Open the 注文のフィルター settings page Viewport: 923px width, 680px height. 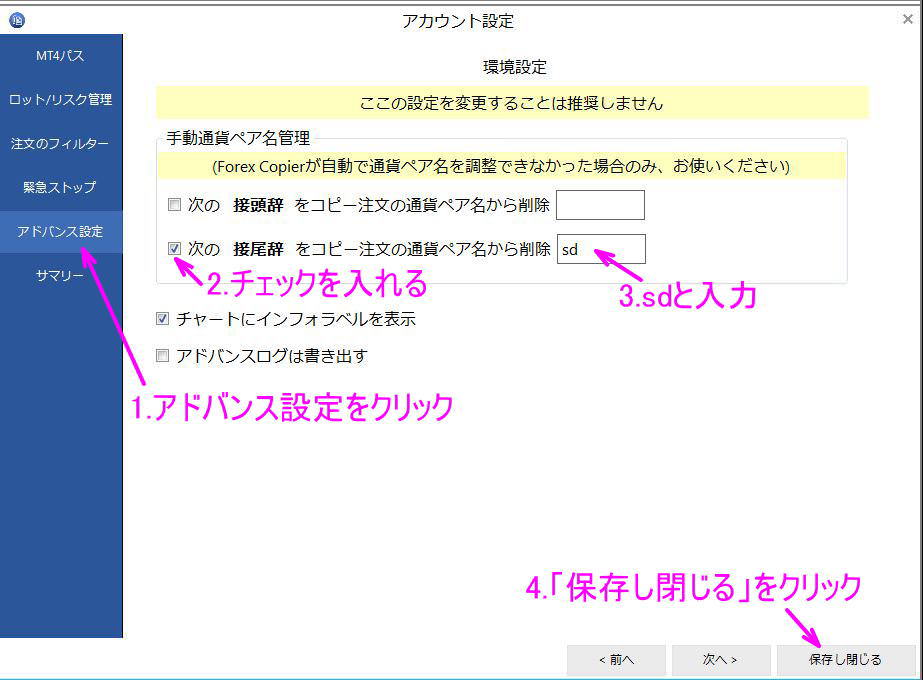click(x=60, y=143)
